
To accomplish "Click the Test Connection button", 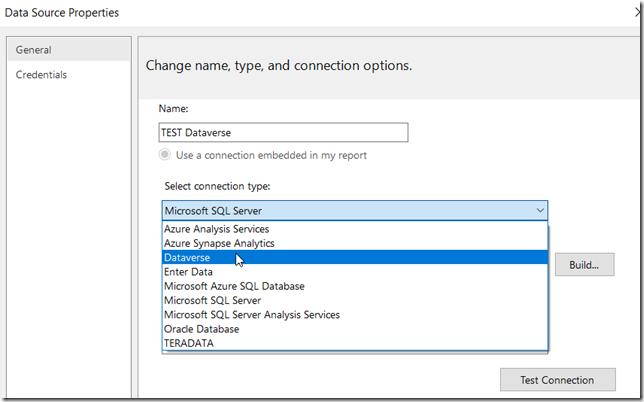I will 557,380.
